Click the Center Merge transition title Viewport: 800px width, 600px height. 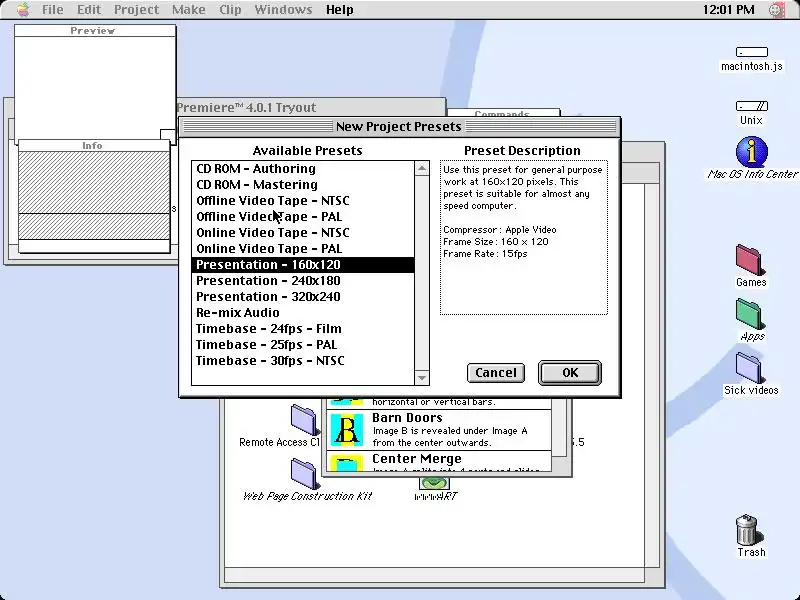click(x=417, y=459)
